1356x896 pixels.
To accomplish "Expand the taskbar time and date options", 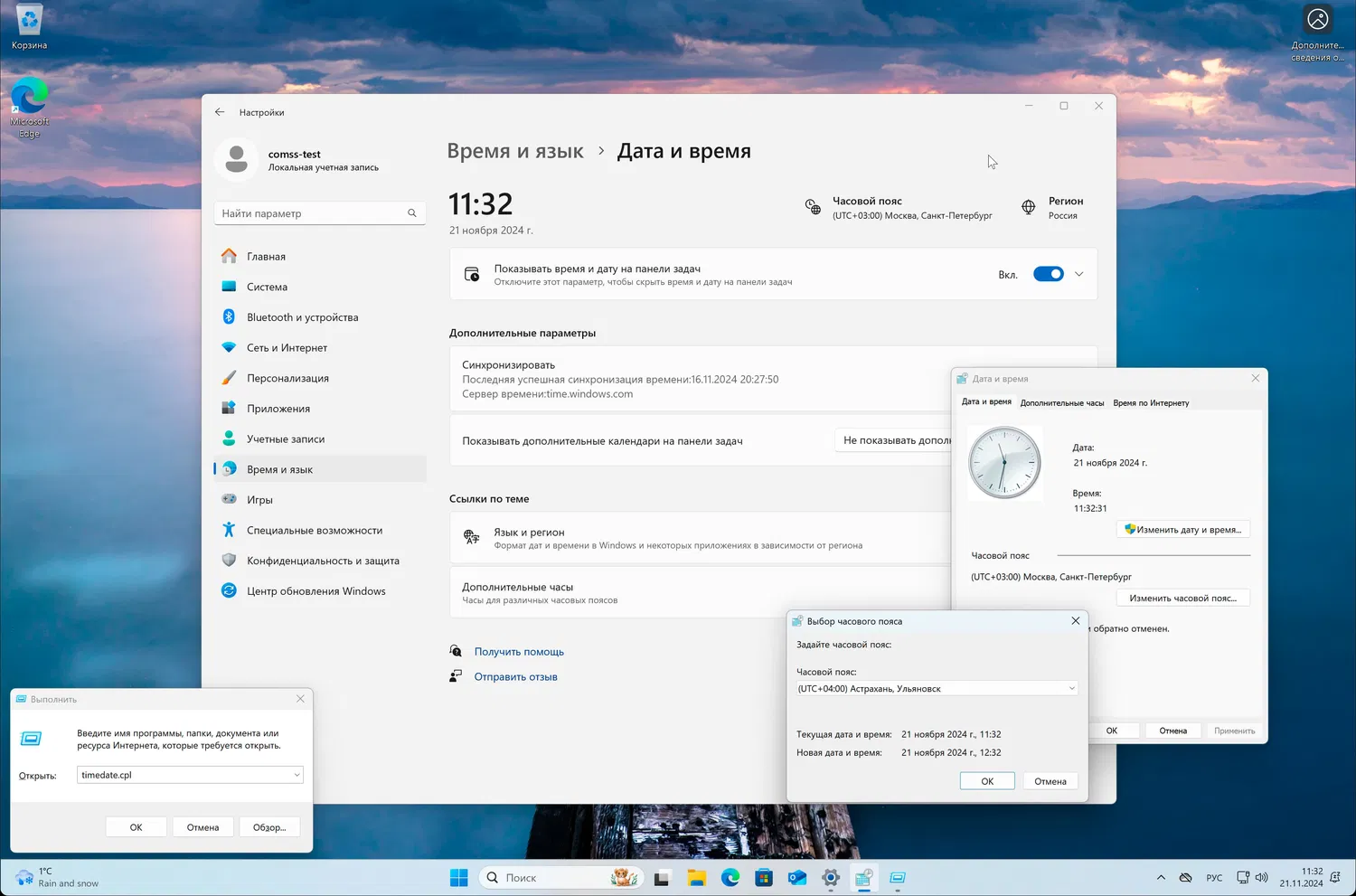I will [x=1078, y=274].
